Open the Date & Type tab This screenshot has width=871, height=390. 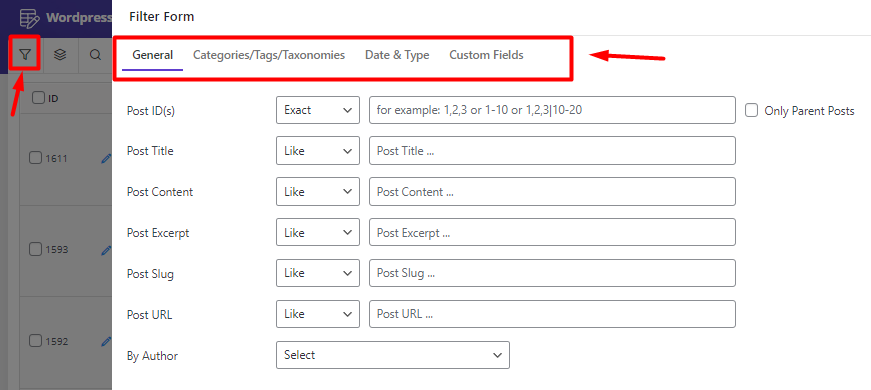tap(397, 55)
